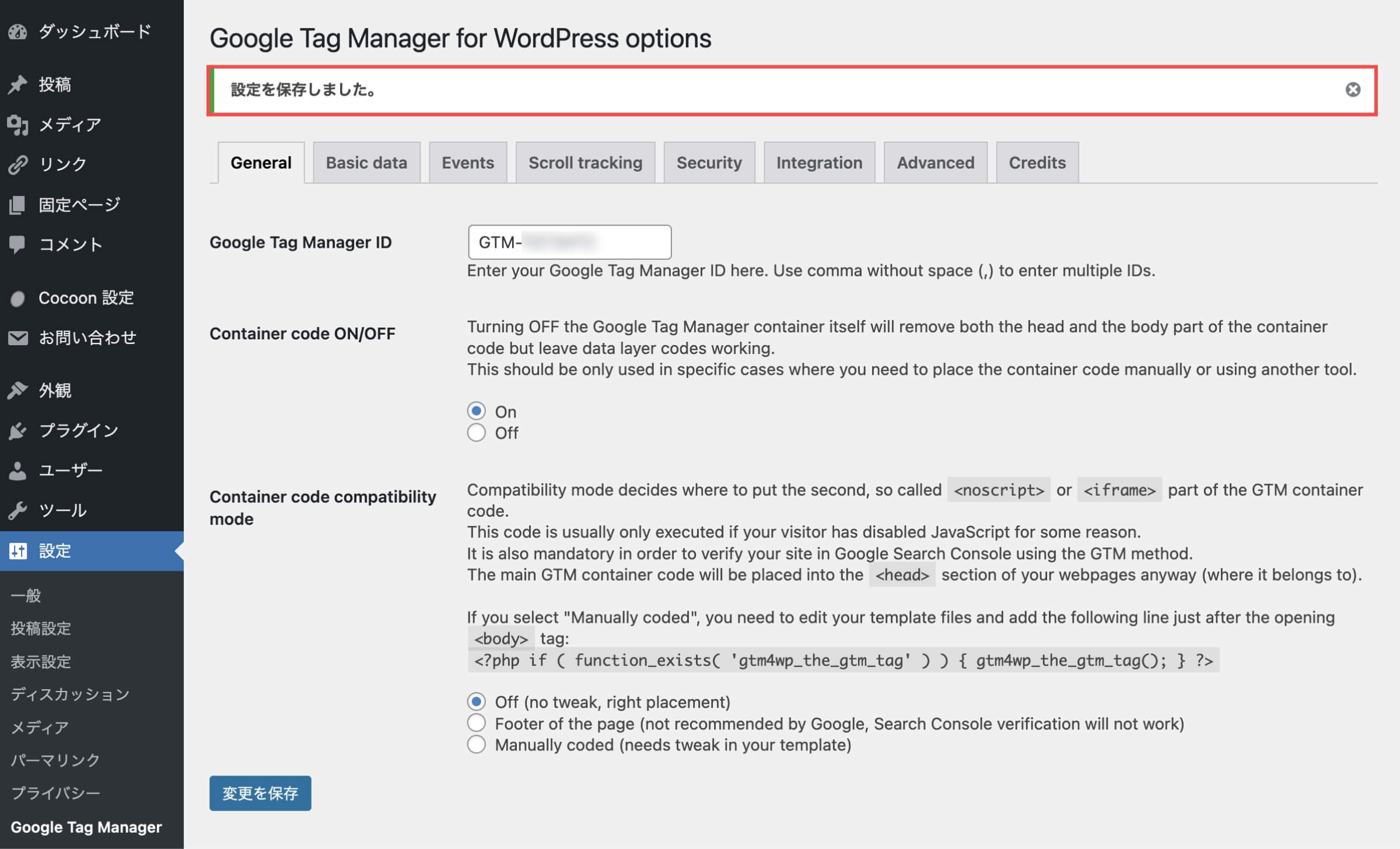The width and height of the screenshot is (1400, 849).
Task: Open 一般 settings submenu
Action: point(26,595)
